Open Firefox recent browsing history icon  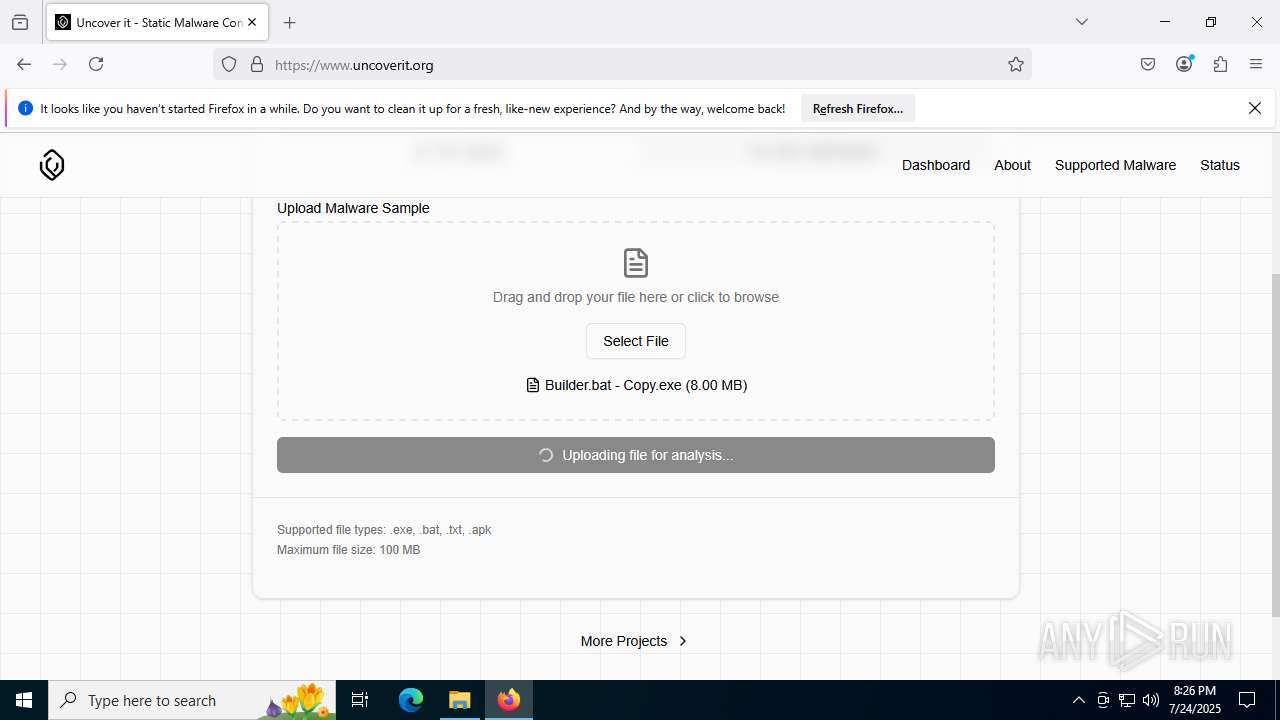[x=20, y=22]
